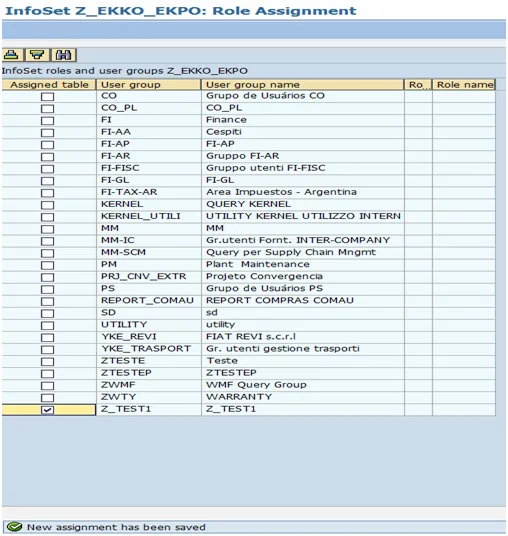Check the FI-AP user group checkbox
Screen dimensions: 508x536
tap(48, 145)
